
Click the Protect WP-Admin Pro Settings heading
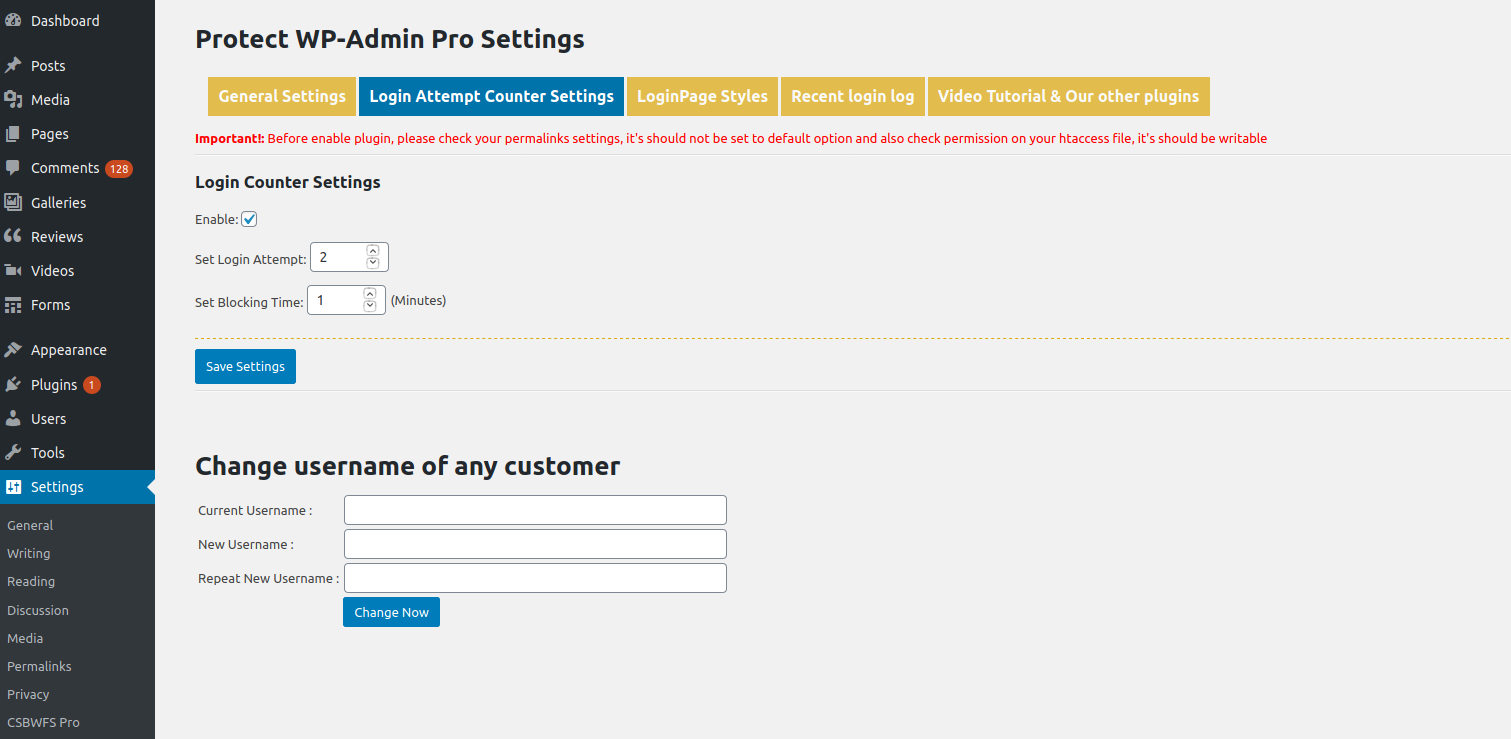pos(390,39)
